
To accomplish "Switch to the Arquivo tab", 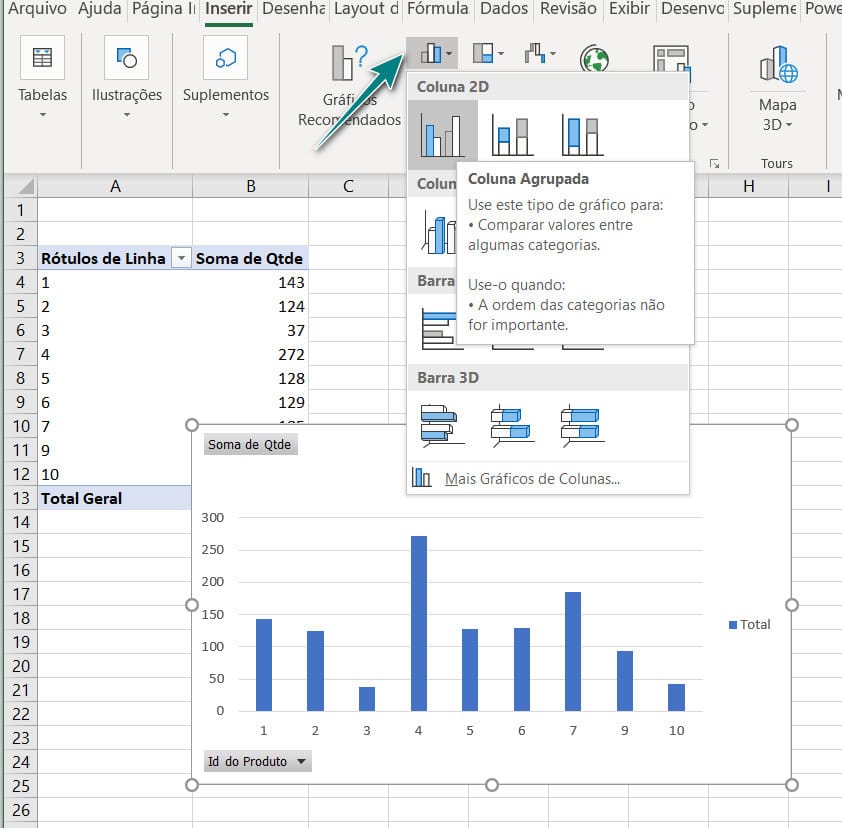I will (x=37, y=9).
